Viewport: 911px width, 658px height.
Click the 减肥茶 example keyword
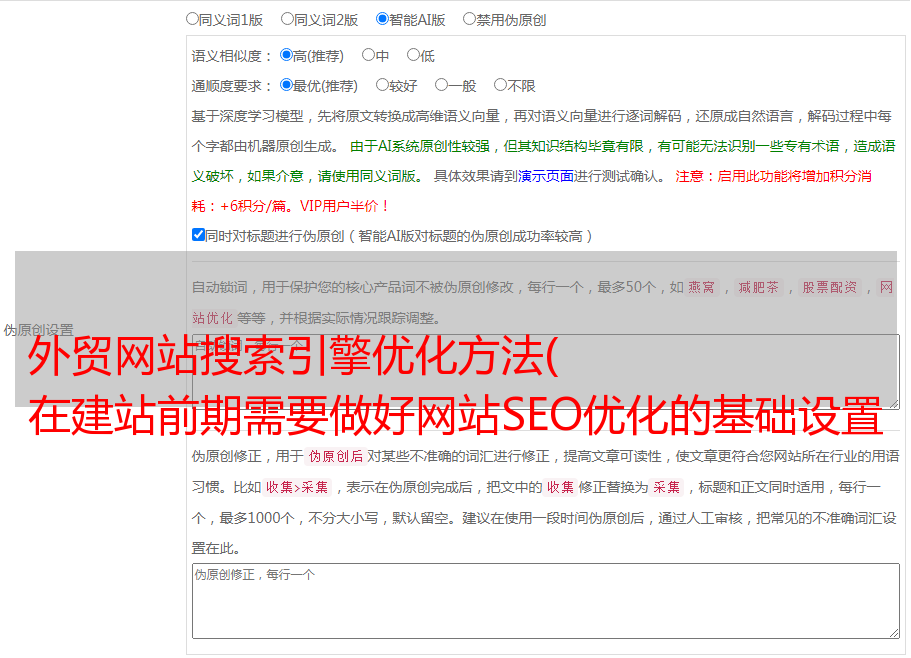tap(759, 287)
